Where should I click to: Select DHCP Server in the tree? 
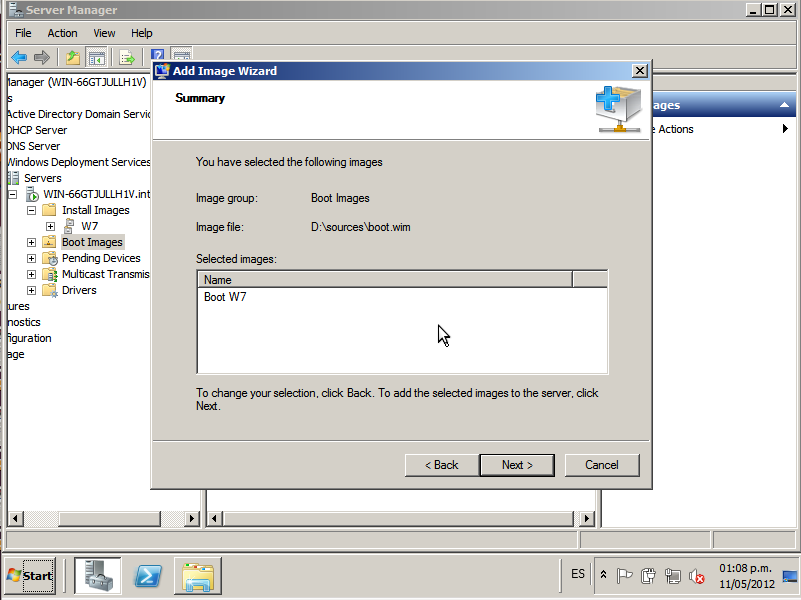coord(37,130)
